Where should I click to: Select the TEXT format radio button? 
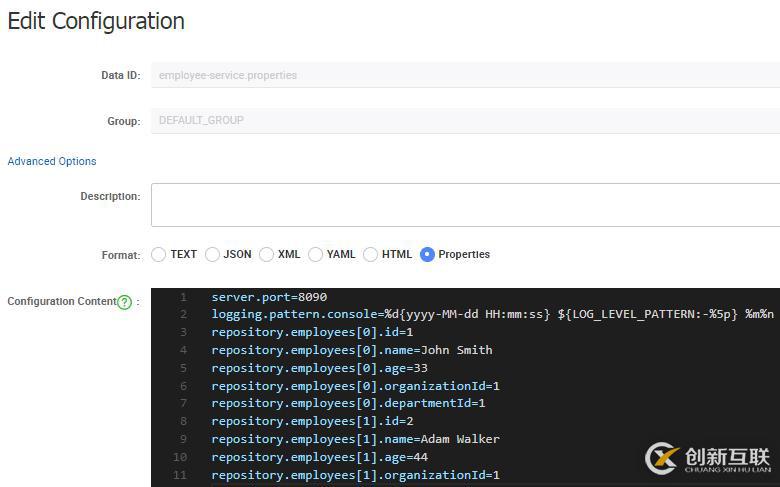(x=158, y=254)
